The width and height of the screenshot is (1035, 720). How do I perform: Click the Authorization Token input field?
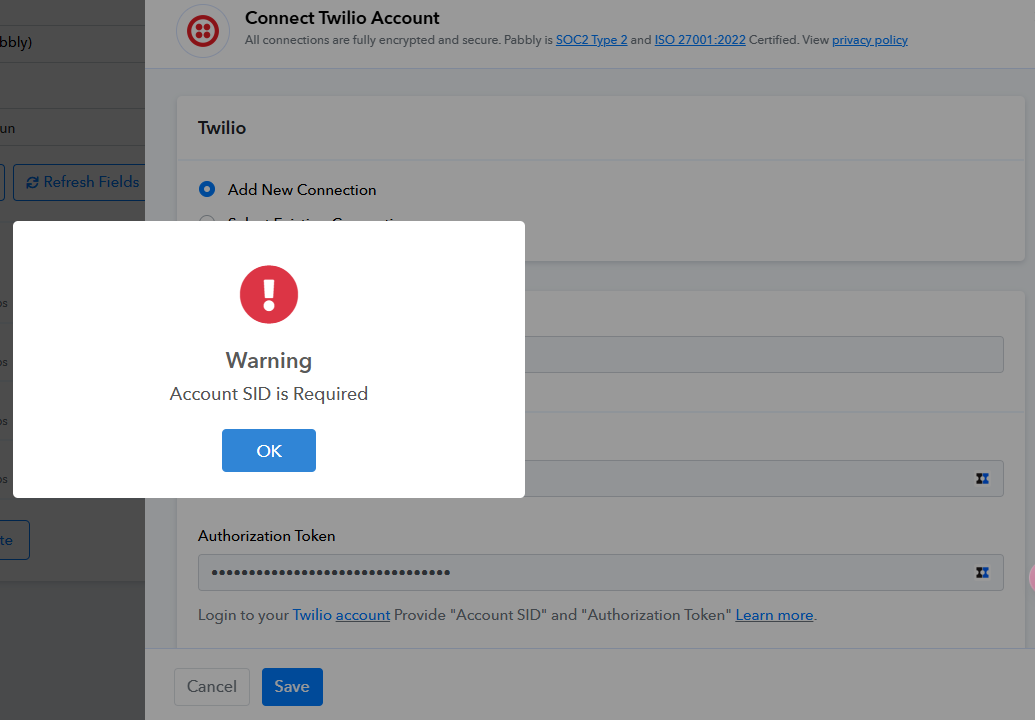pos(601,572)
